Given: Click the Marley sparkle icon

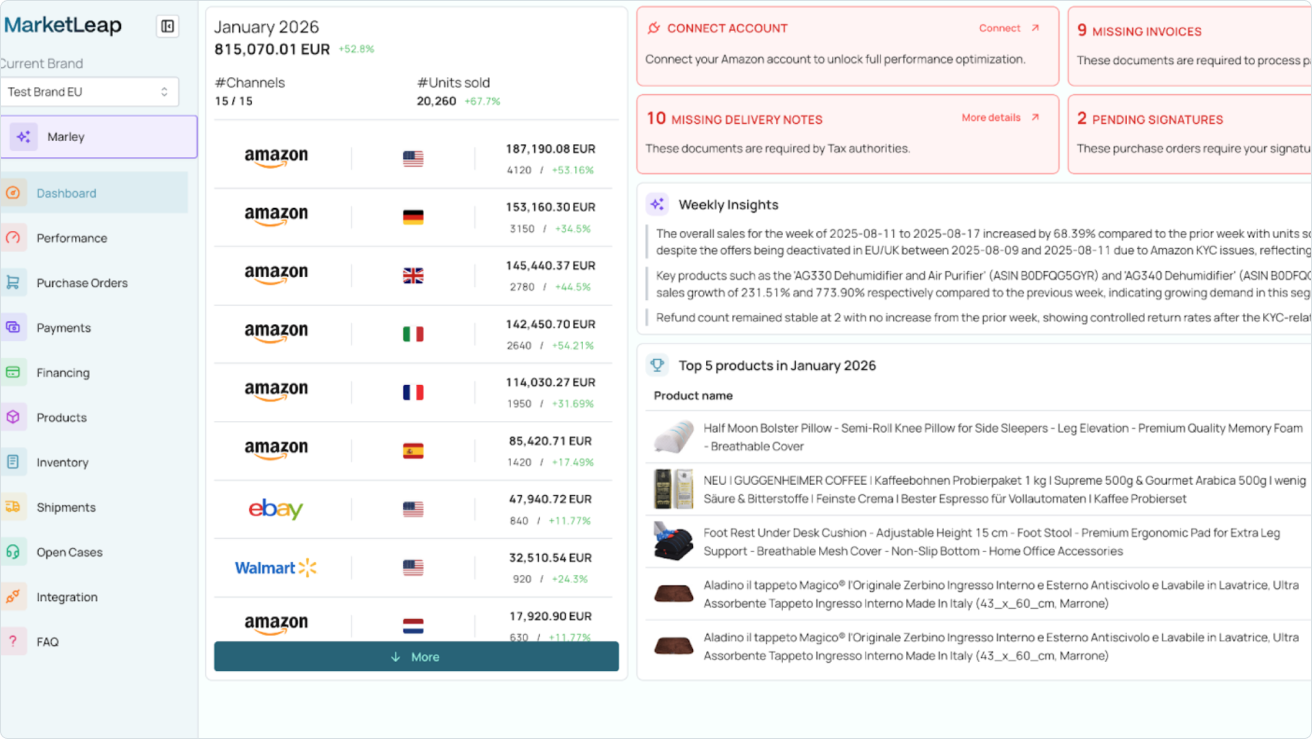Looking at the screenshot, I should (24, 137).
